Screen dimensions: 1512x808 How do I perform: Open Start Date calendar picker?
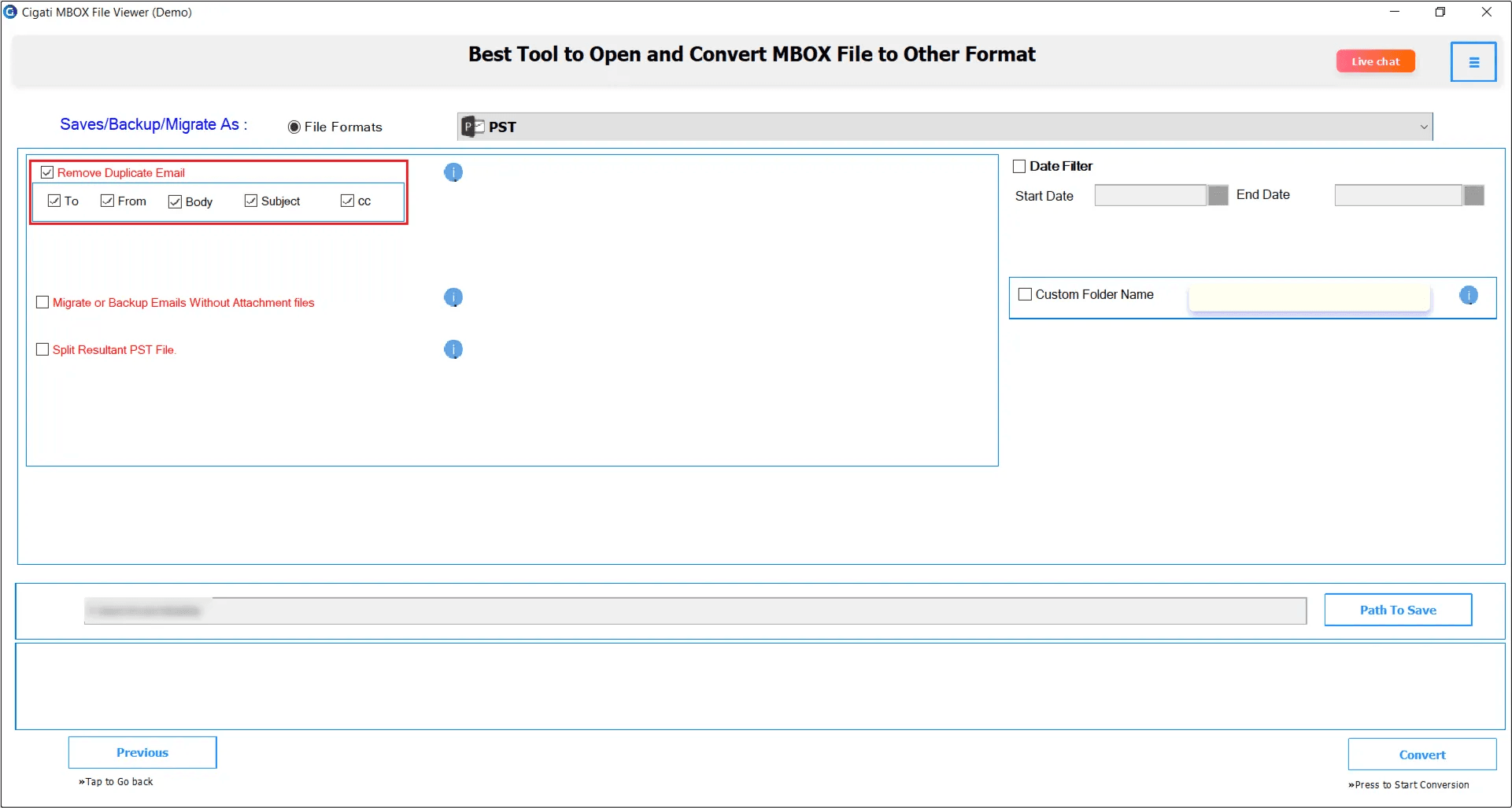(x=1218, y=195)
